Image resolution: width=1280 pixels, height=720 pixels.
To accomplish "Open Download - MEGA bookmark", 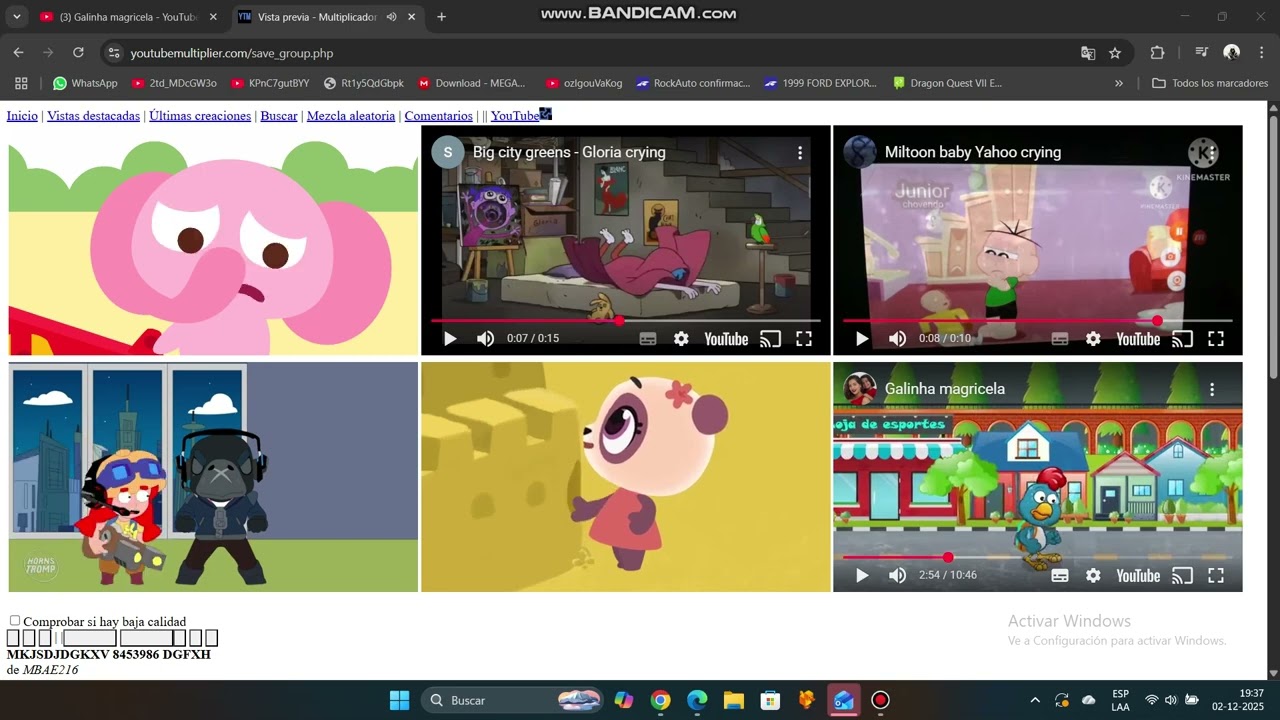I will 472,83.
